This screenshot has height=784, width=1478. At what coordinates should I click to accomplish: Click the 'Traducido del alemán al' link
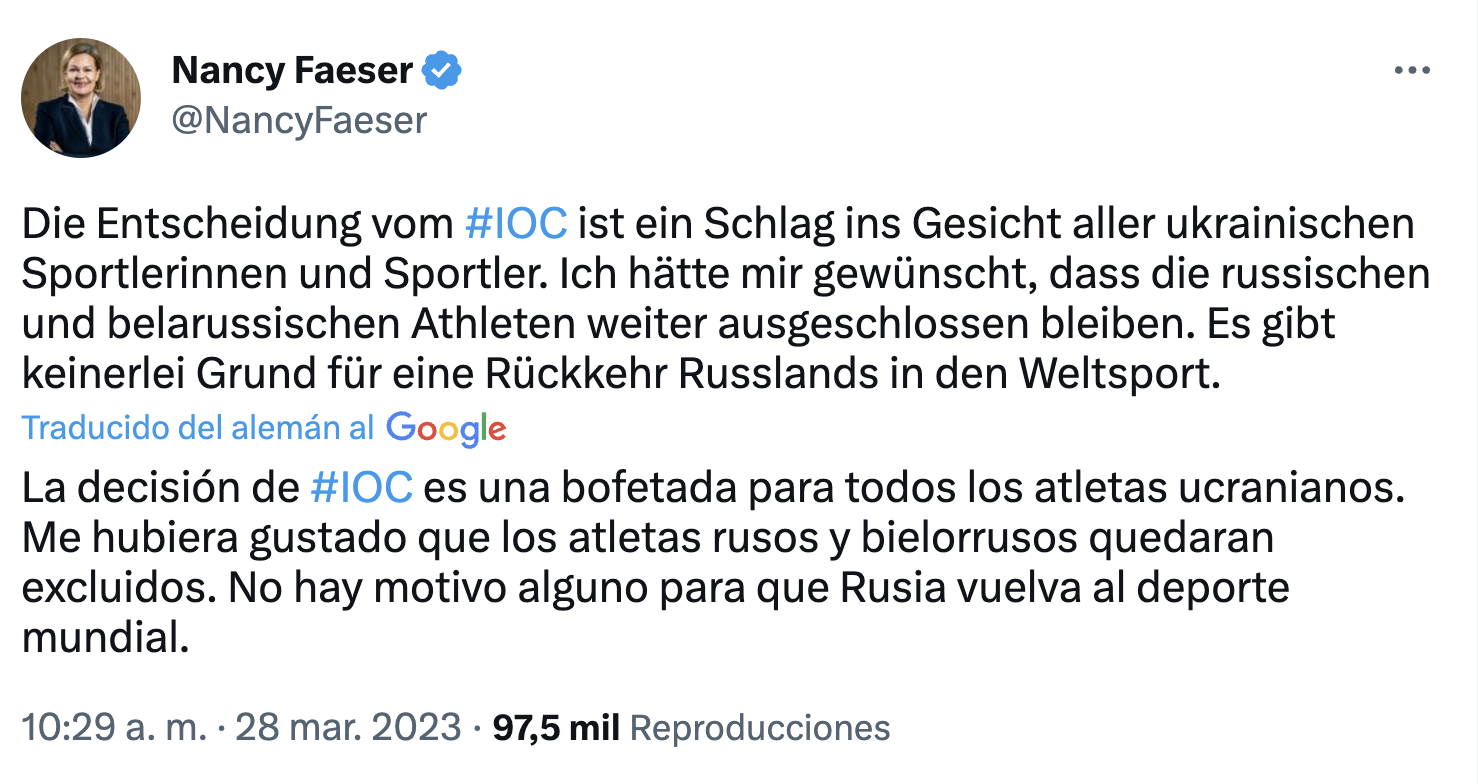197,428
